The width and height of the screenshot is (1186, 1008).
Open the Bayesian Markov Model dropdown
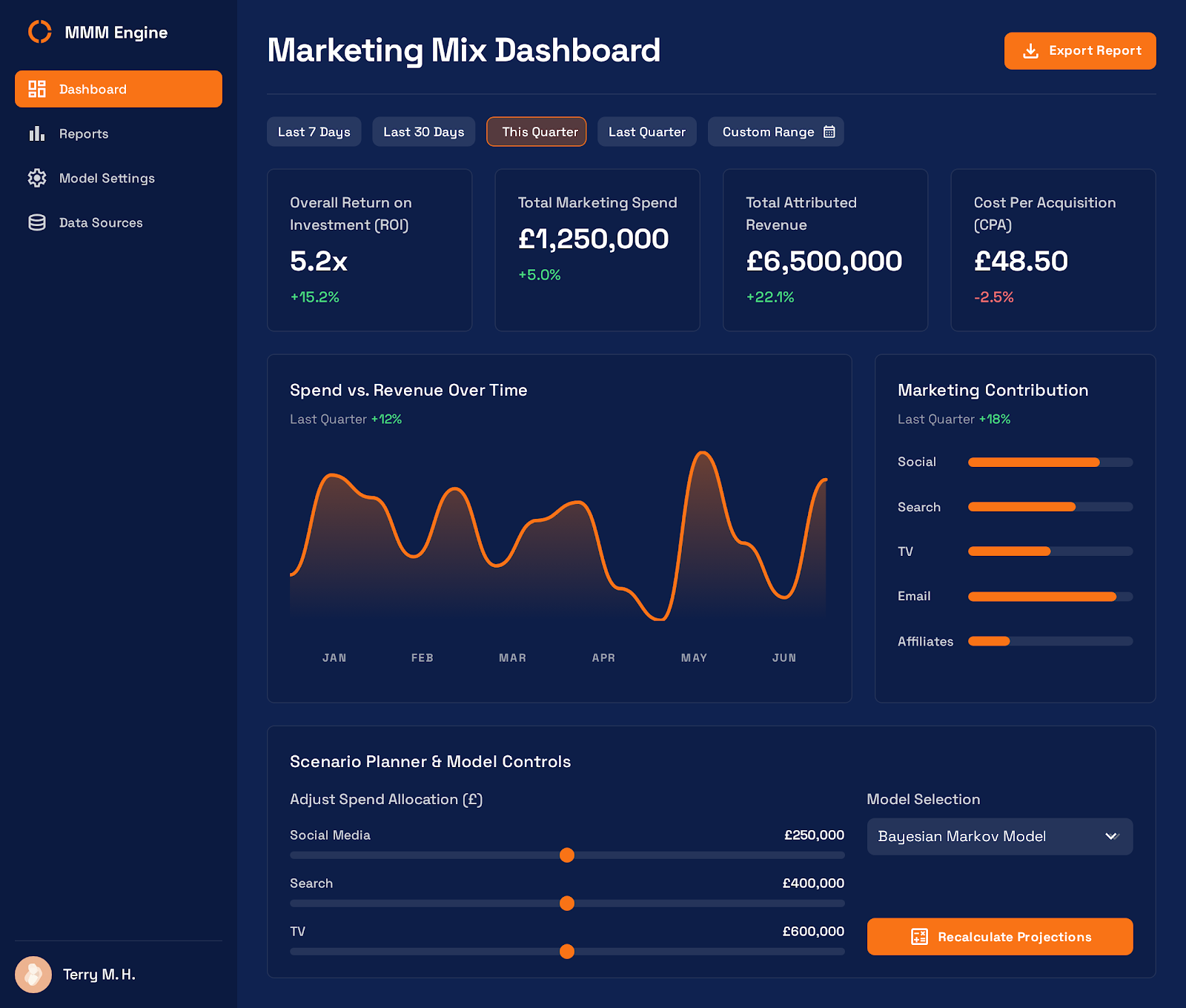click(x=986, y=837)
